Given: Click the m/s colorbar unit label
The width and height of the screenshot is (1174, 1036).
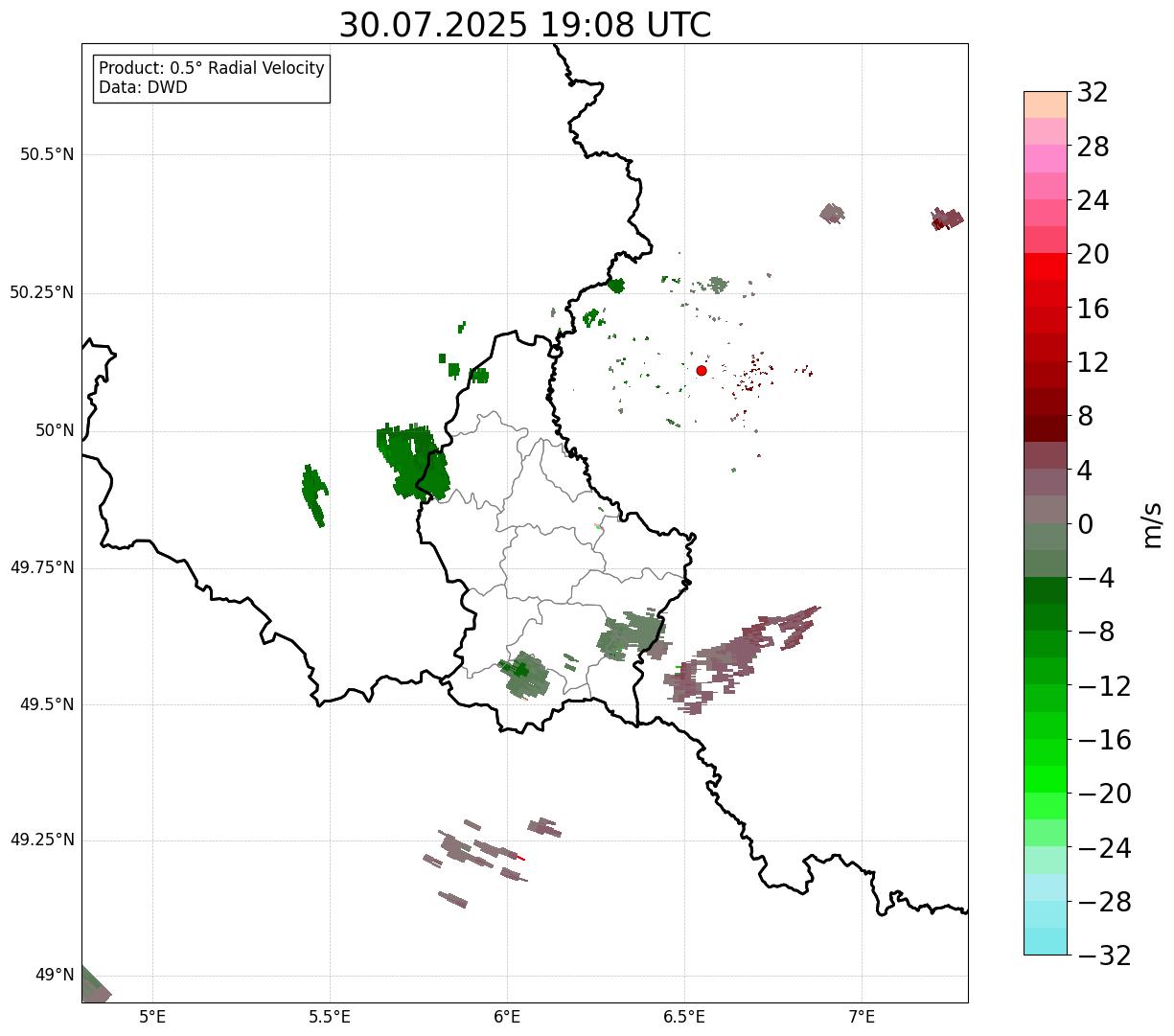Looking at the screenshot, I should [1152, 524].
